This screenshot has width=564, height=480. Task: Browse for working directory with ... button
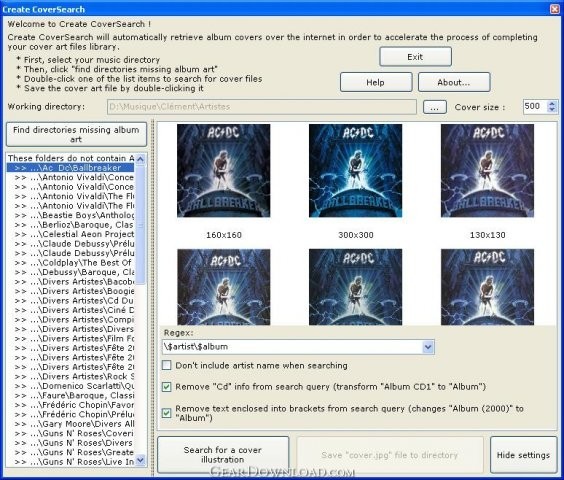point(435,107)
